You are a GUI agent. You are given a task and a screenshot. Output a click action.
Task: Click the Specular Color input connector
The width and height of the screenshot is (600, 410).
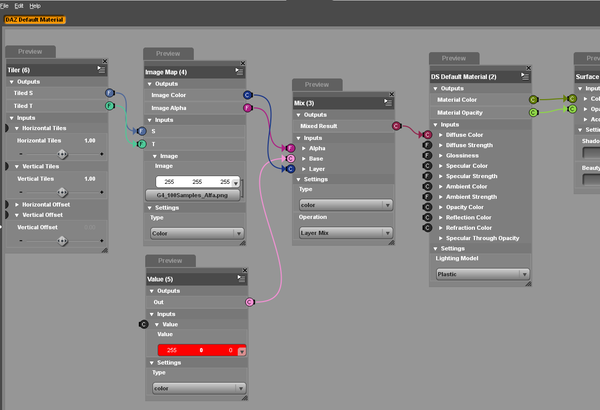(x=427, y=166)
